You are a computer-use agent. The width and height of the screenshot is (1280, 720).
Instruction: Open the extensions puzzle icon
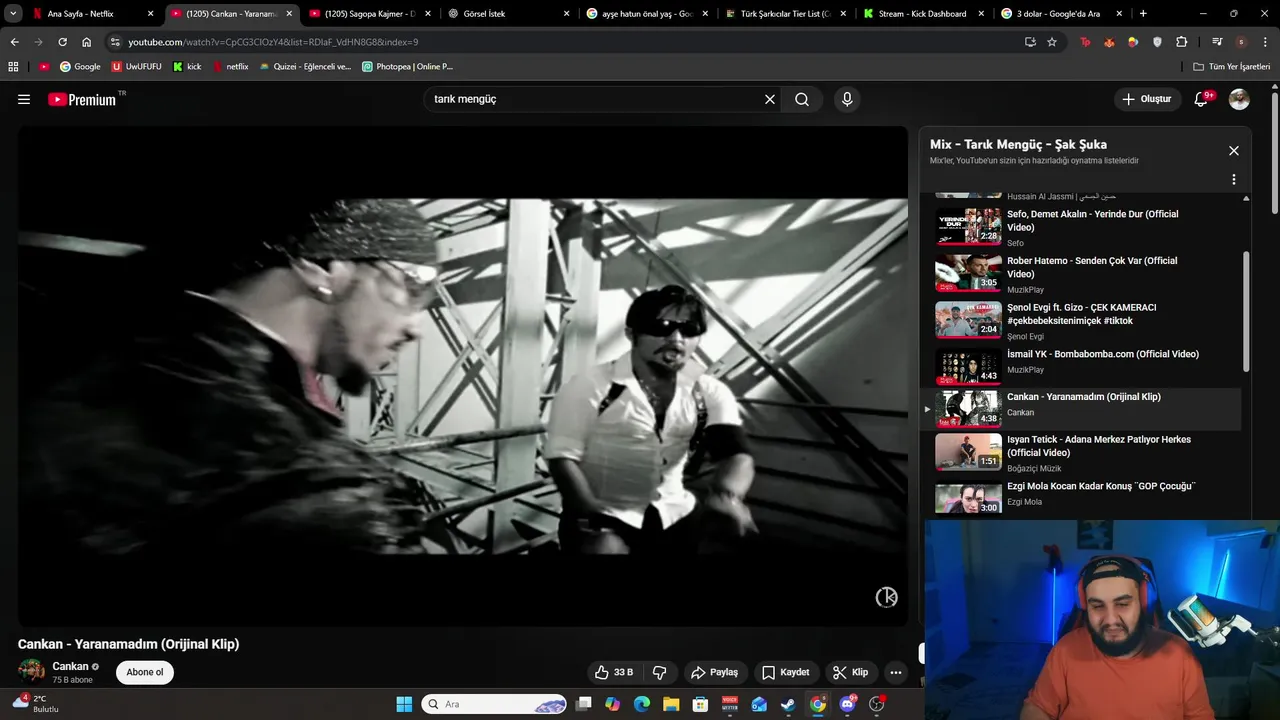click(x=1182, y=42)
